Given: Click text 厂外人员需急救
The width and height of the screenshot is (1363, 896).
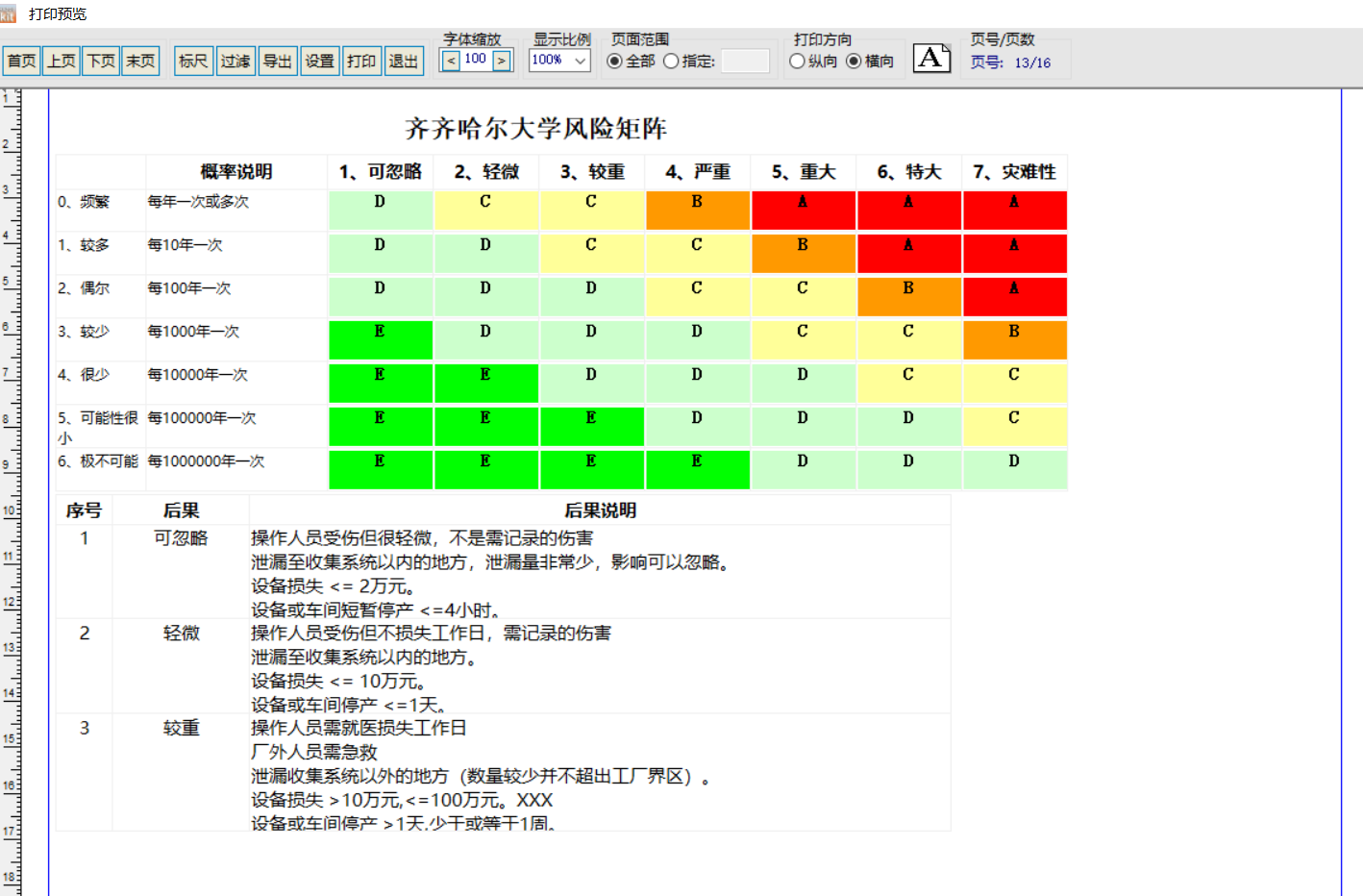Looking at the screenshot, I should tap(314, 753).
